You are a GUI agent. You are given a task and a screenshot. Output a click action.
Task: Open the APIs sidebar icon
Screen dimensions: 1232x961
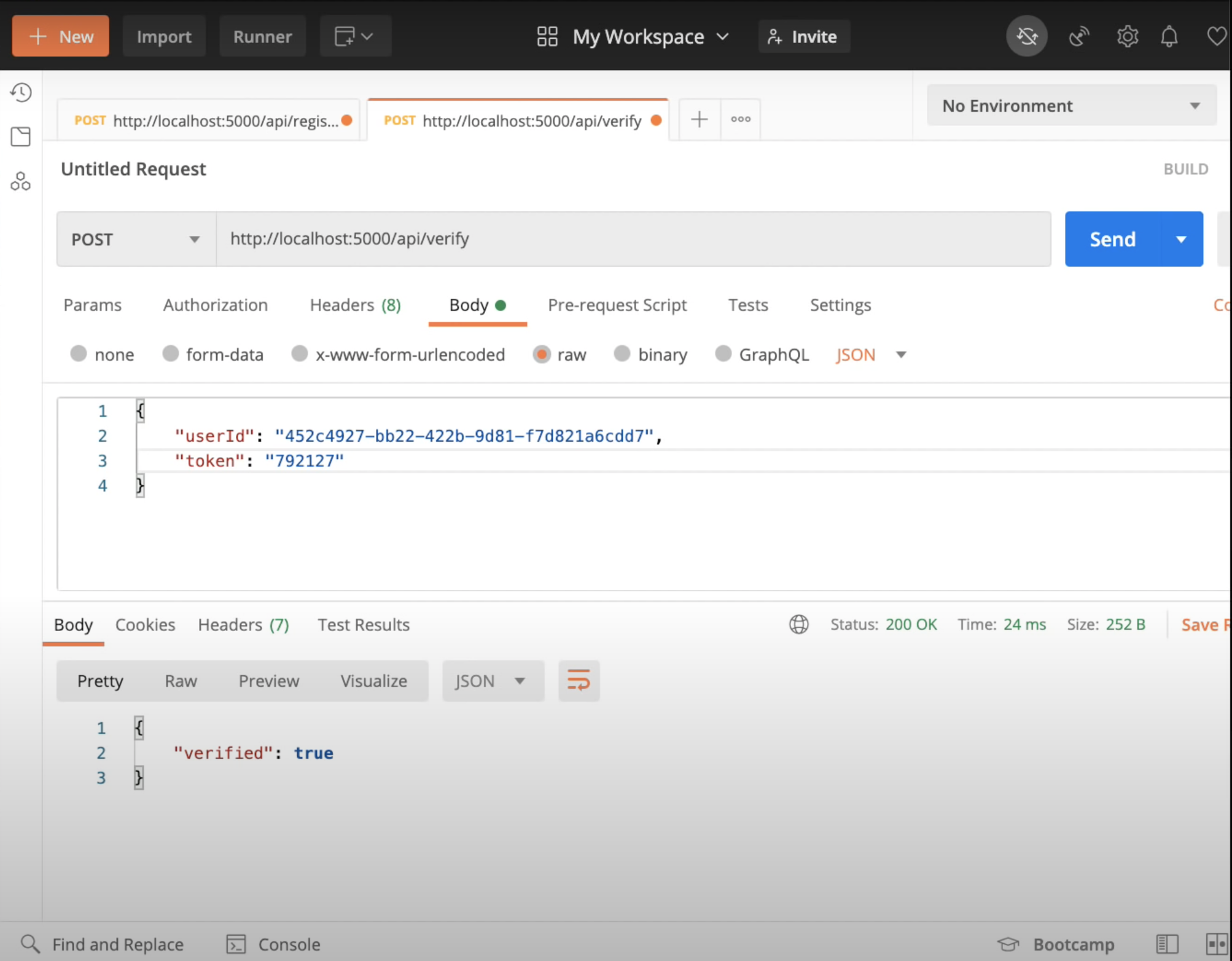pos(21,181)
